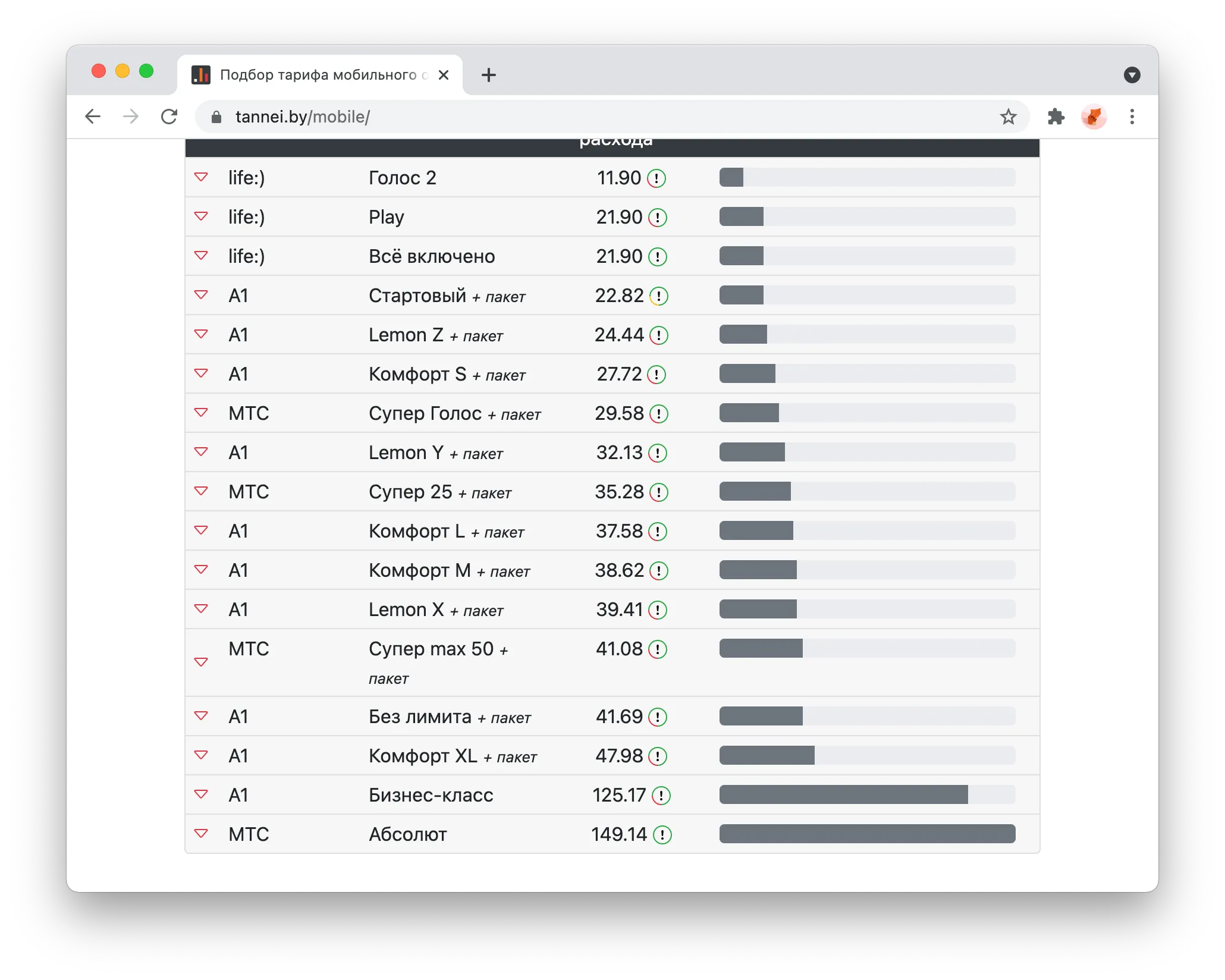1225x980 pixels.
Task: Expand the Абсолют tariff row
Action: pos(201,833)
